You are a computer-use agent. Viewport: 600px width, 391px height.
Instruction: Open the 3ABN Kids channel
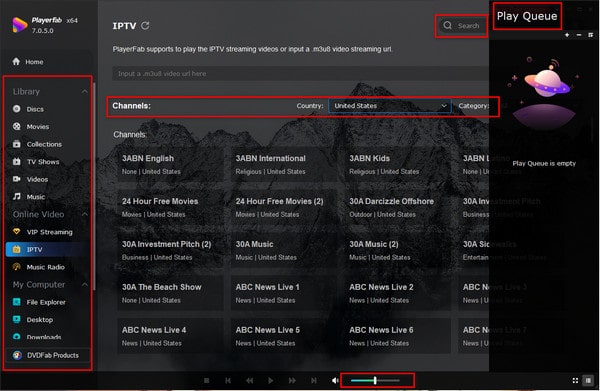coord(397,165)
